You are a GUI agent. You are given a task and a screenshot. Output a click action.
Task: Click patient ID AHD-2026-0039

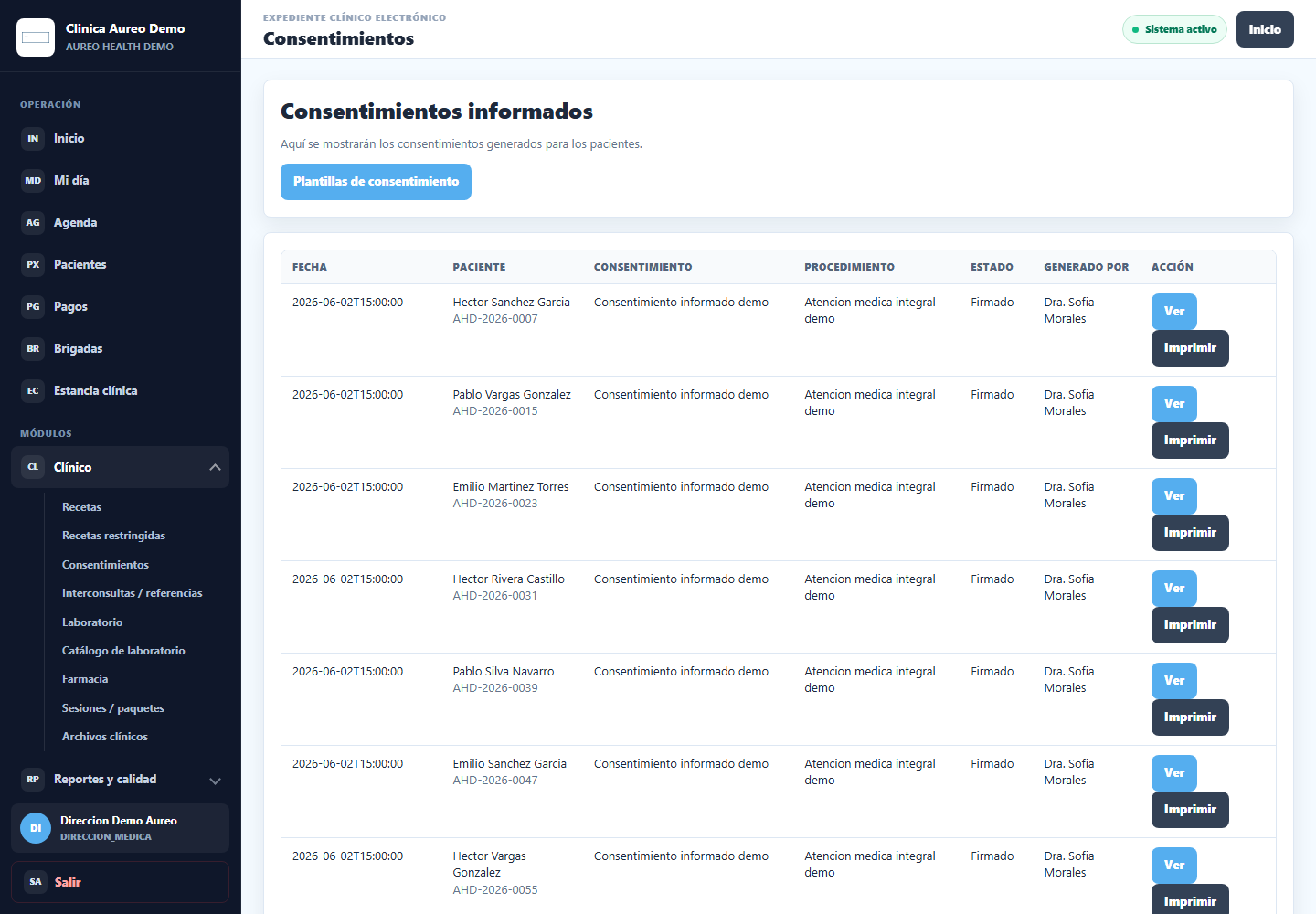click(x=495, y=688)
